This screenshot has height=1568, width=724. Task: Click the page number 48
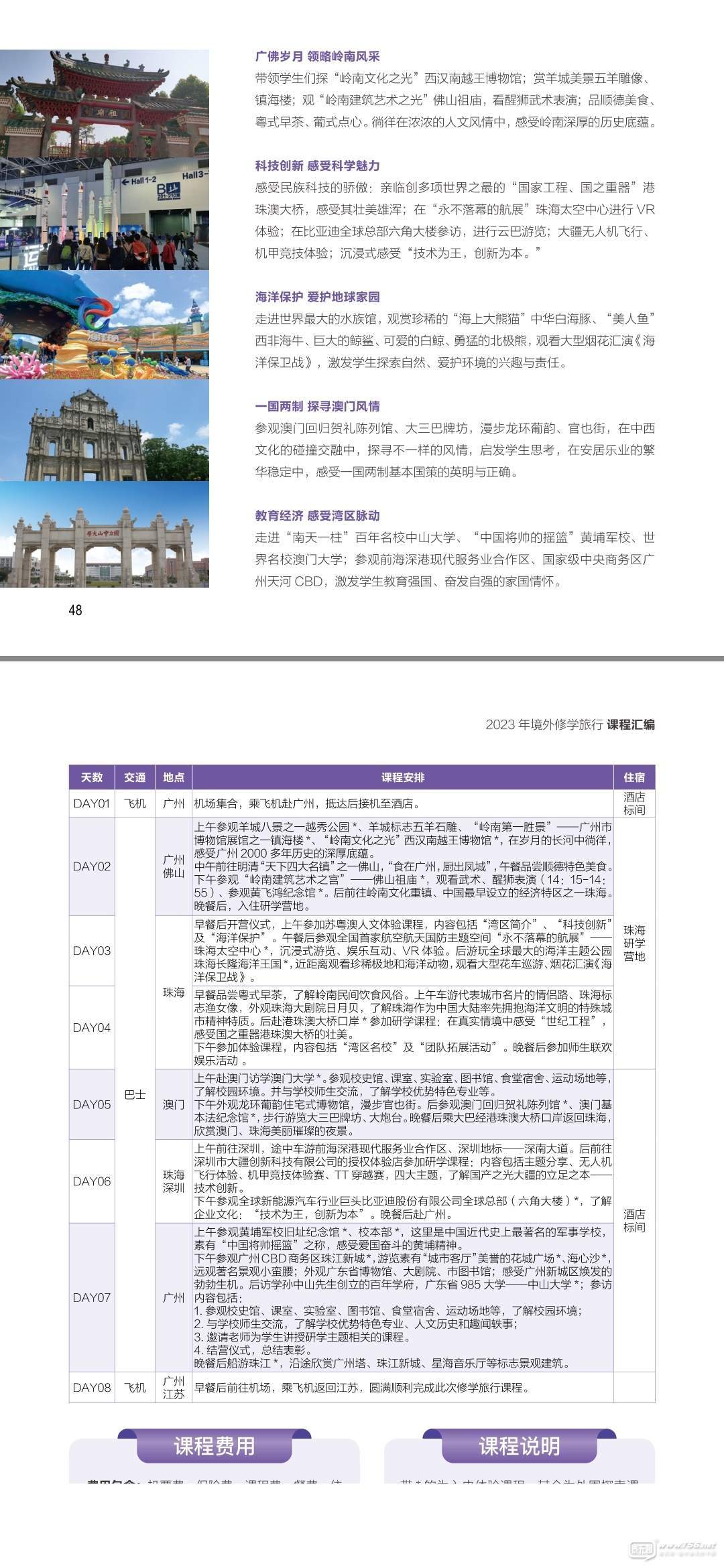(75, 609)
